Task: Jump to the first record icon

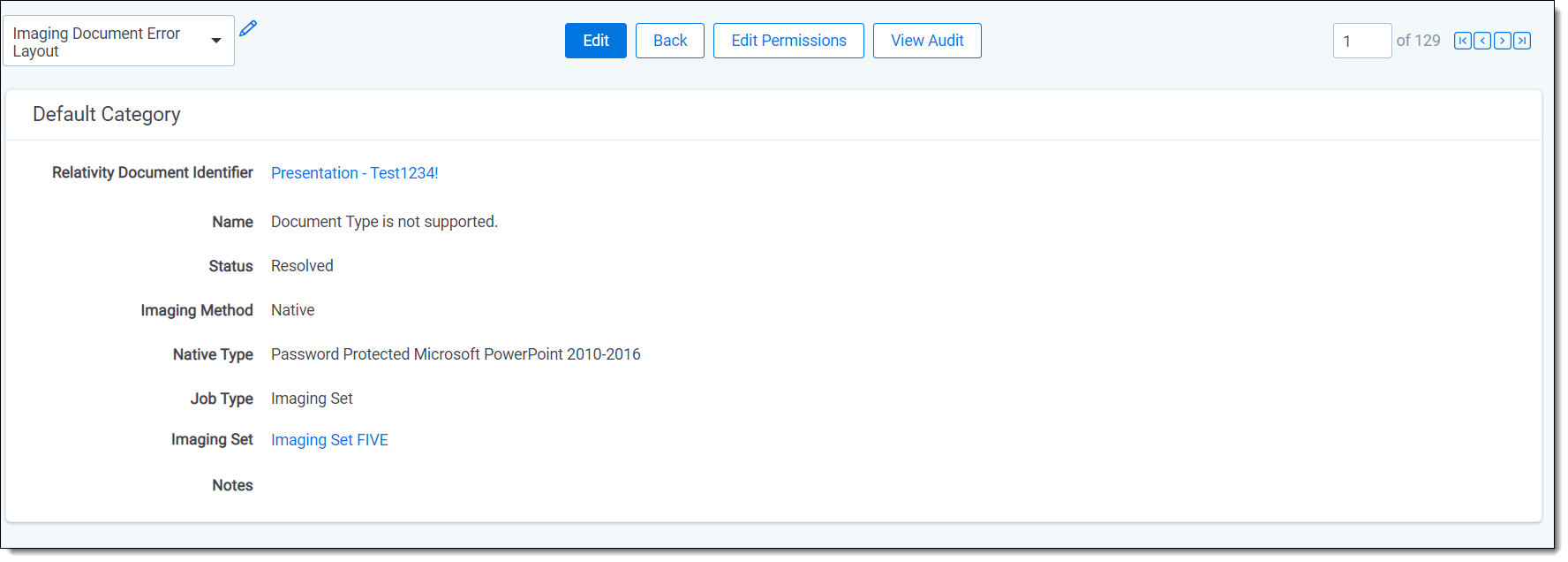Action: 1462,42
